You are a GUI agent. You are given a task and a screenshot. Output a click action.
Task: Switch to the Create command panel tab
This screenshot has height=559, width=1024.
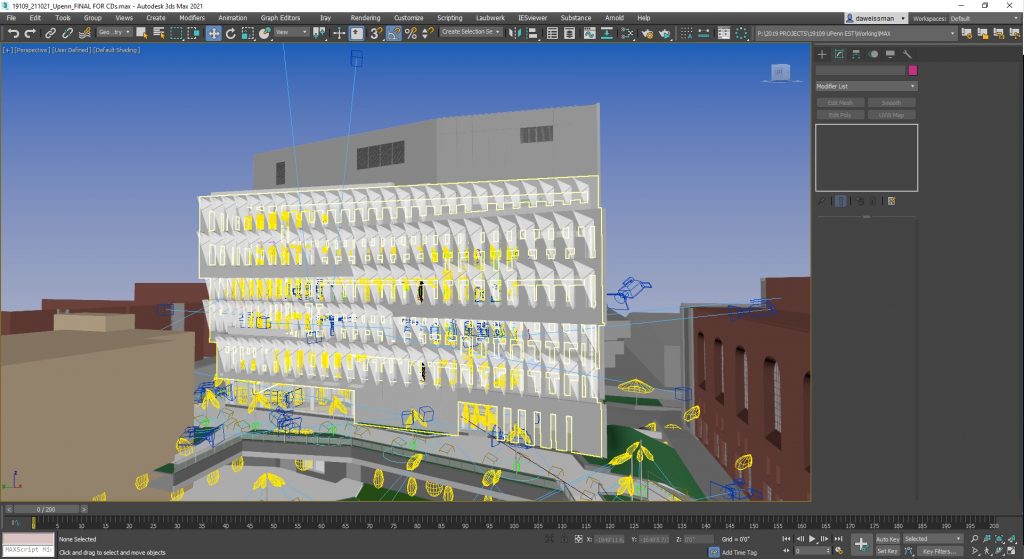point(822,54)
